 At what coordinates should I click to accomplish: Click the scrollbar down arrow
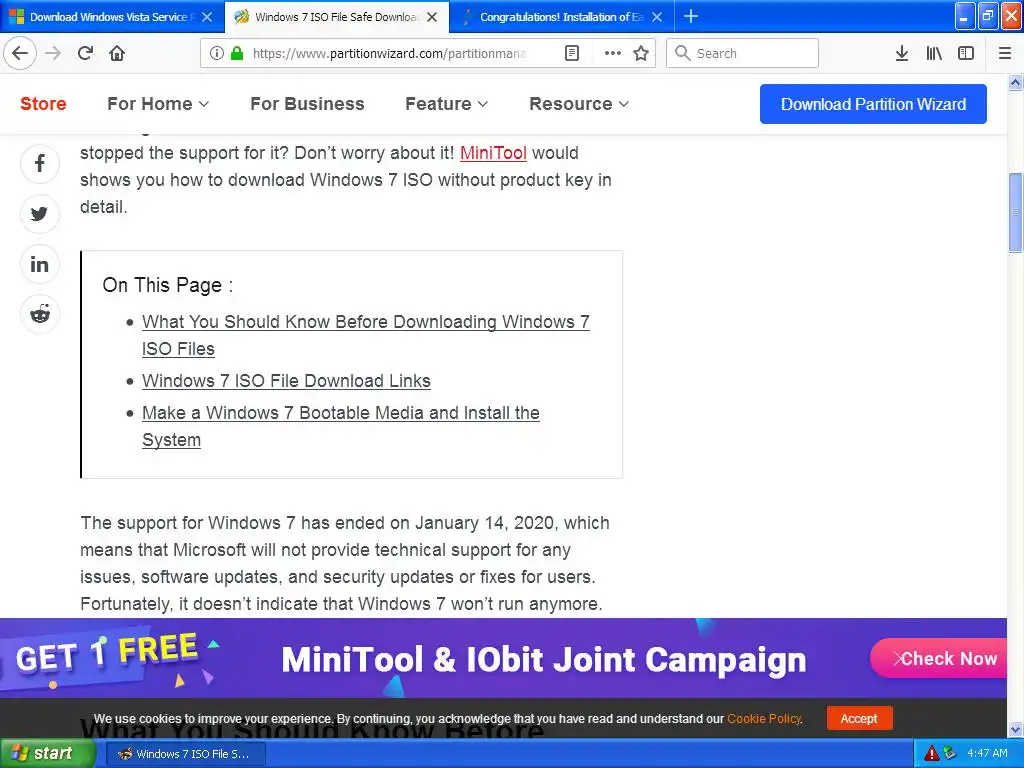click(x=1015, y=729)
